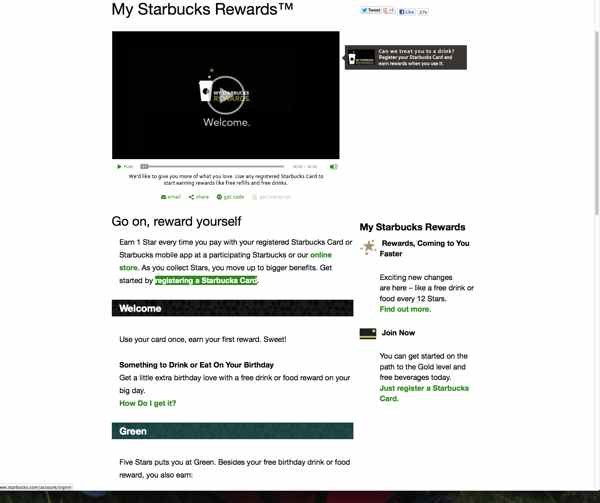The width and height of the screenshot is (600, 503).
Task: Click the Google +1 button
Action: click(388, 11)
